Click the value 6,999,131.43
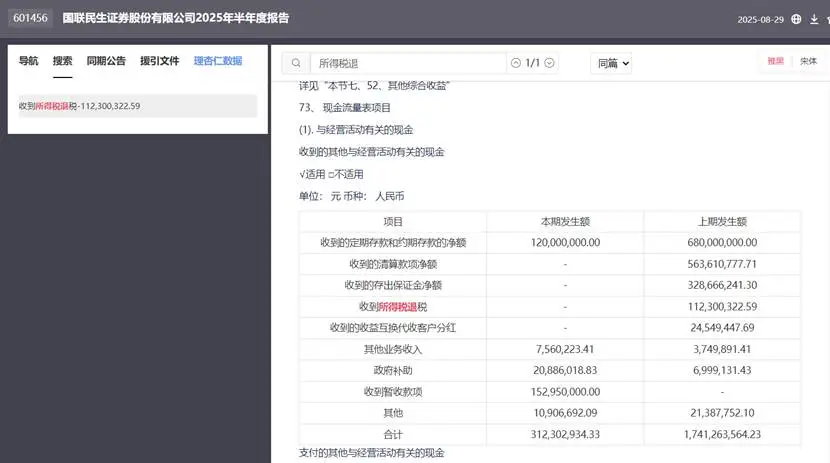Screen dimensions: 830x463 (722, 370)
